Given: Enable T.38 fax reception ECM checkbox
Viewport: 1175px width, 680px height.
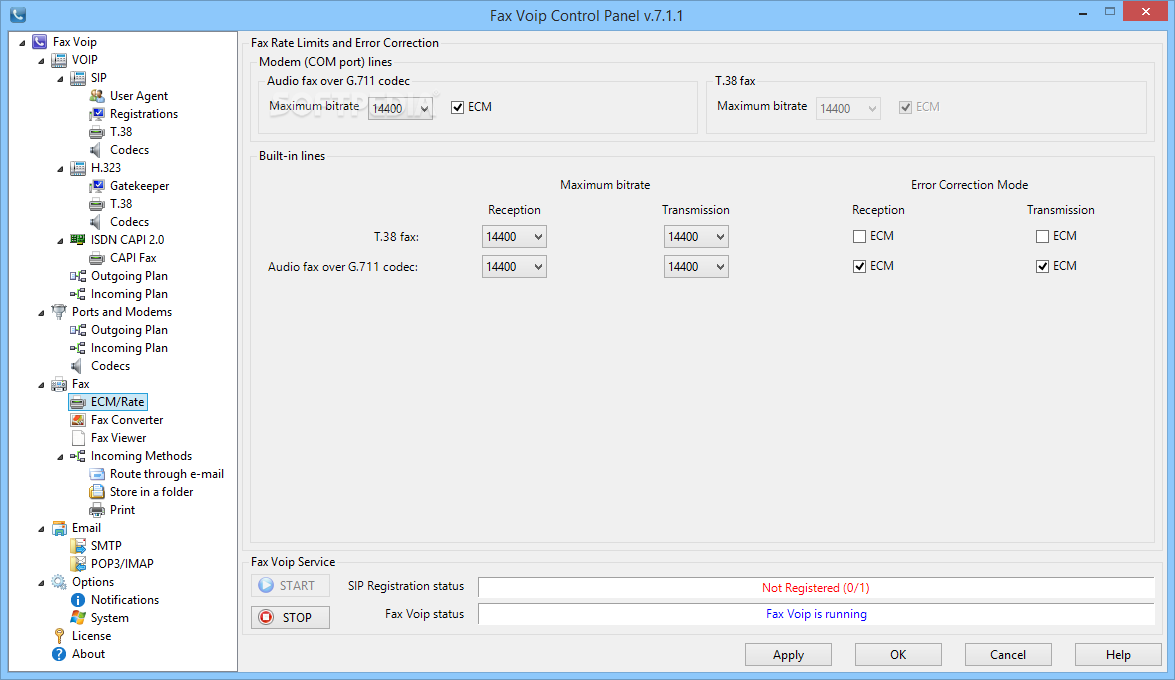Looking at the screenshot, I should point(860,236).
